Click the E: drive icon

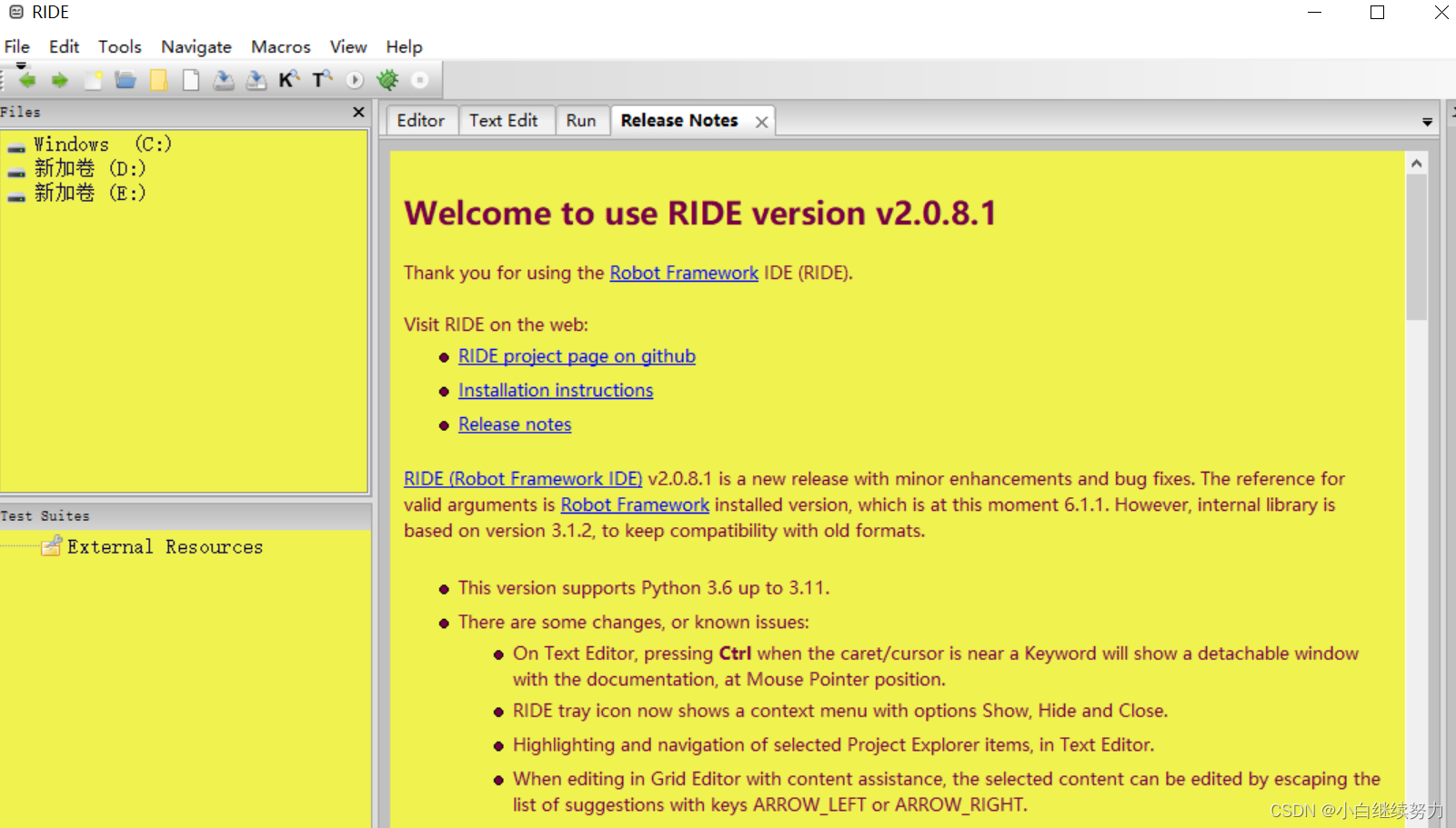pyautogui.click(x=16, y=196)
